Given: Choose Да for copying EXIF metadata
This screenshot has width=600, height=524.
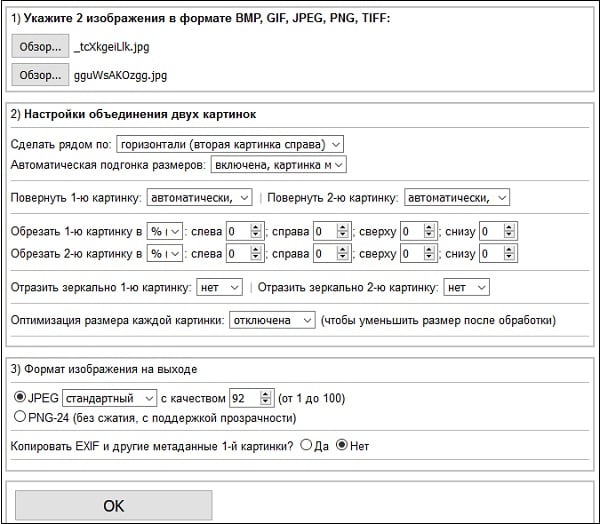Looking at the screenshot, I should click(x=306, y=445).
